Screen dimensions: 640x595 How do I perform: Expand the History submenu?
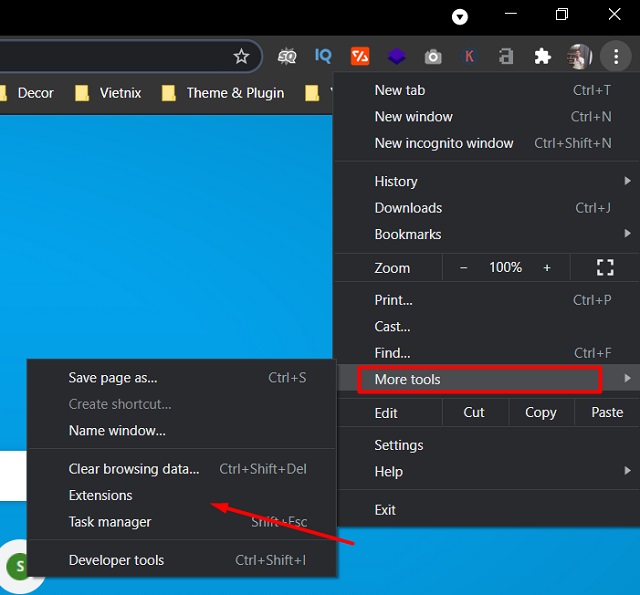487,181
